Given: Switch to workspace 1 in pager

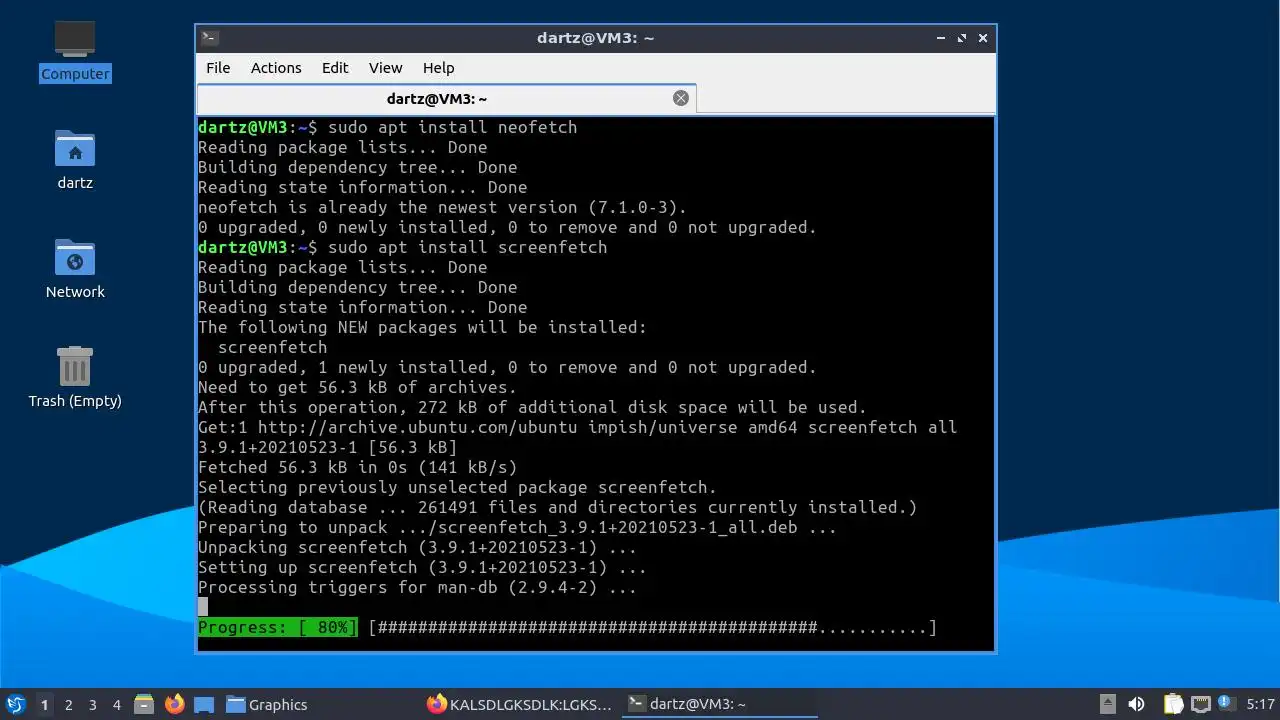Looking at the screenshot, I should (44, 704).
